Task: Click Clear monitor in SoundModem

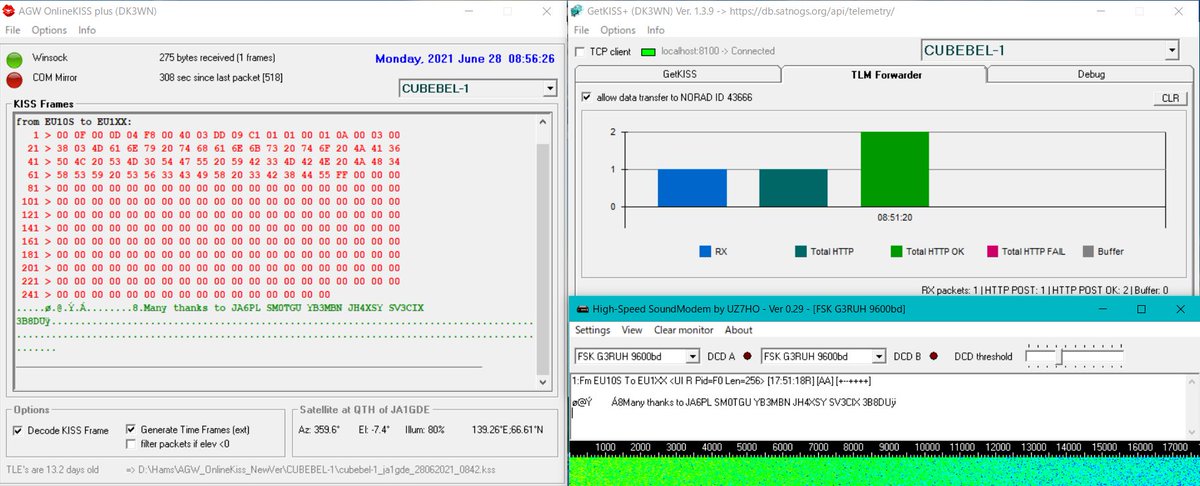Action: pos(683,330)
